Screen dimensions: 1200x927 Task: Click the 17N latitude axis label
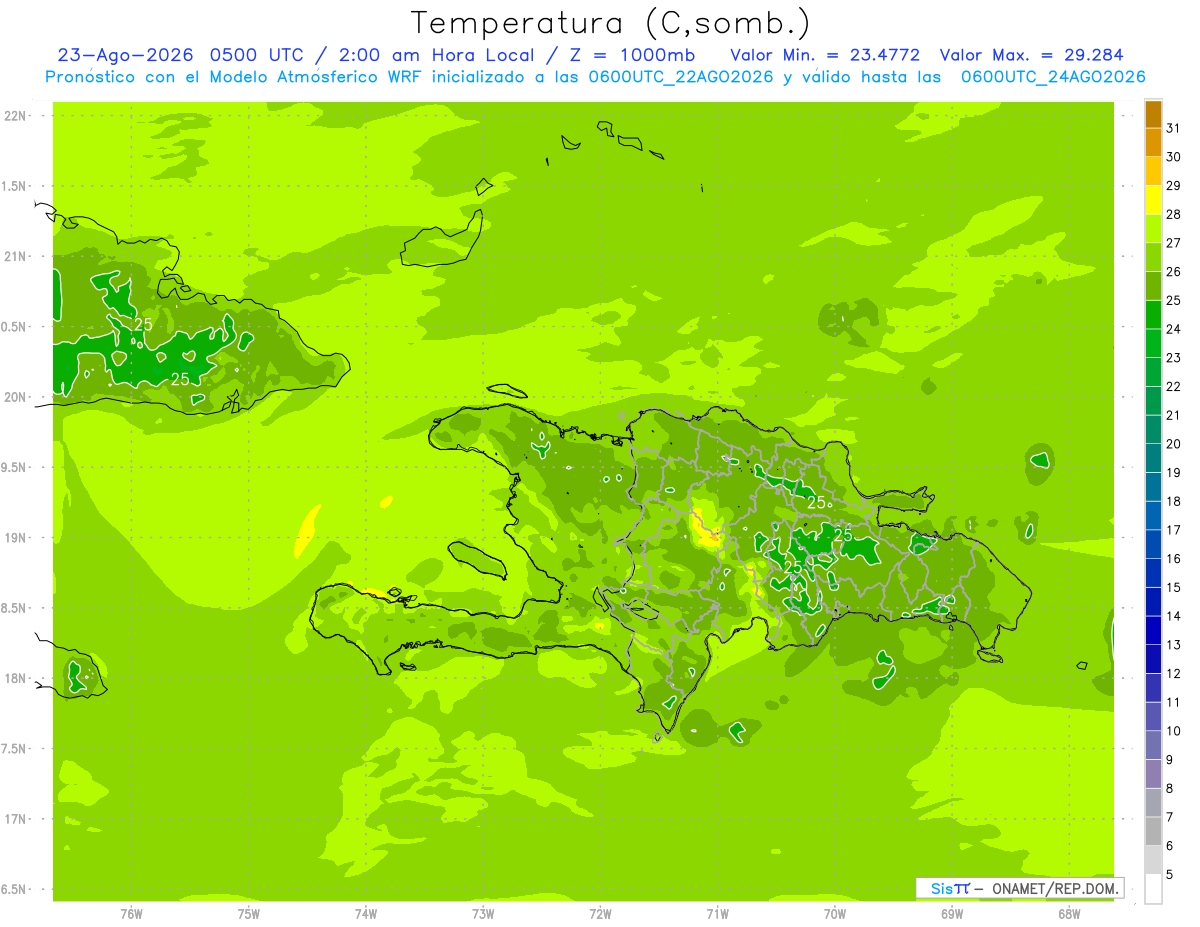(16, 819)
